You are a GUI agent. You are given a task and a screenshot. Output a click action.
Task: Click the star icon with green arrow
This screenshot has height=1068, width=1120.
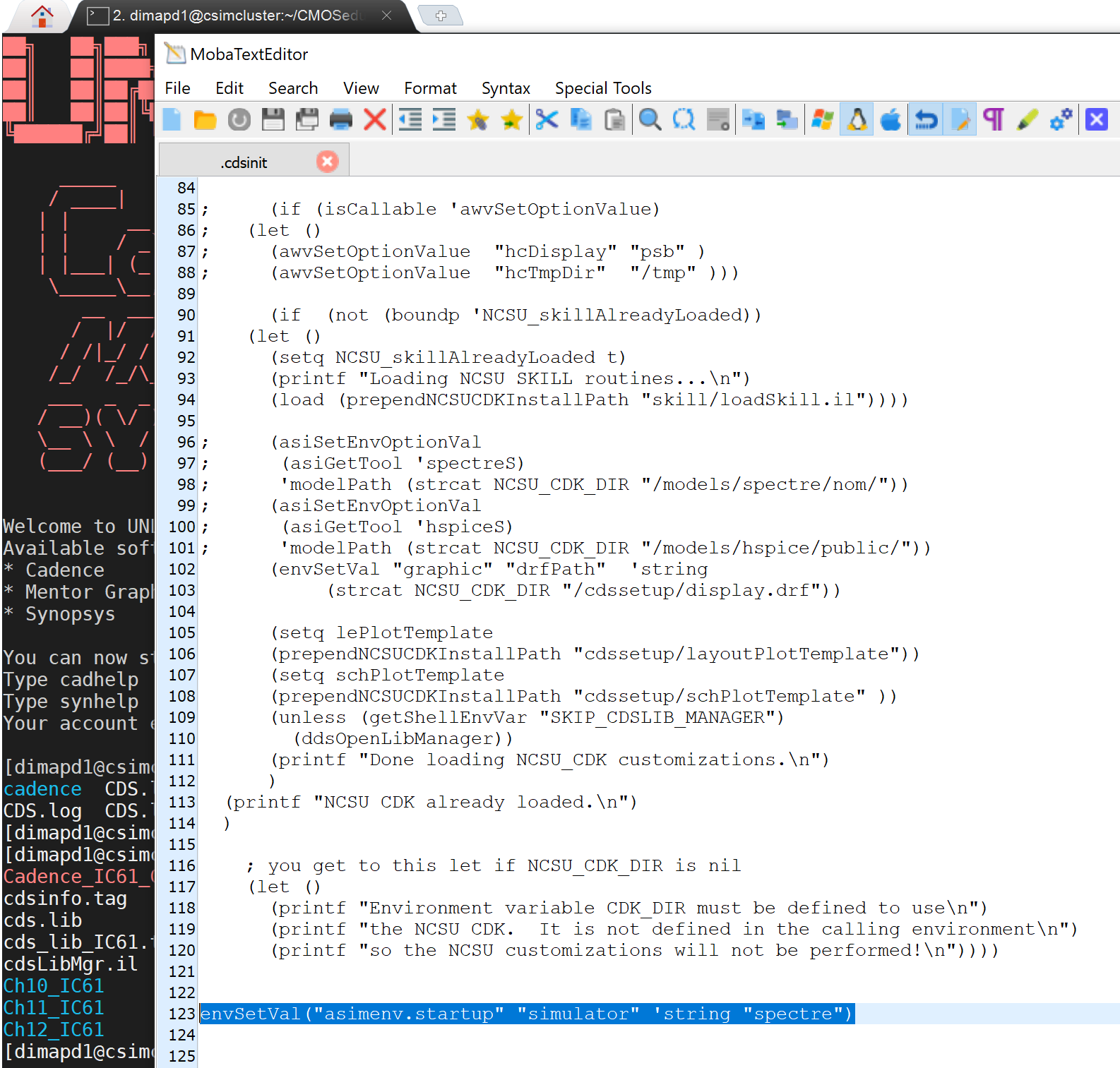(x=511, y=120)
